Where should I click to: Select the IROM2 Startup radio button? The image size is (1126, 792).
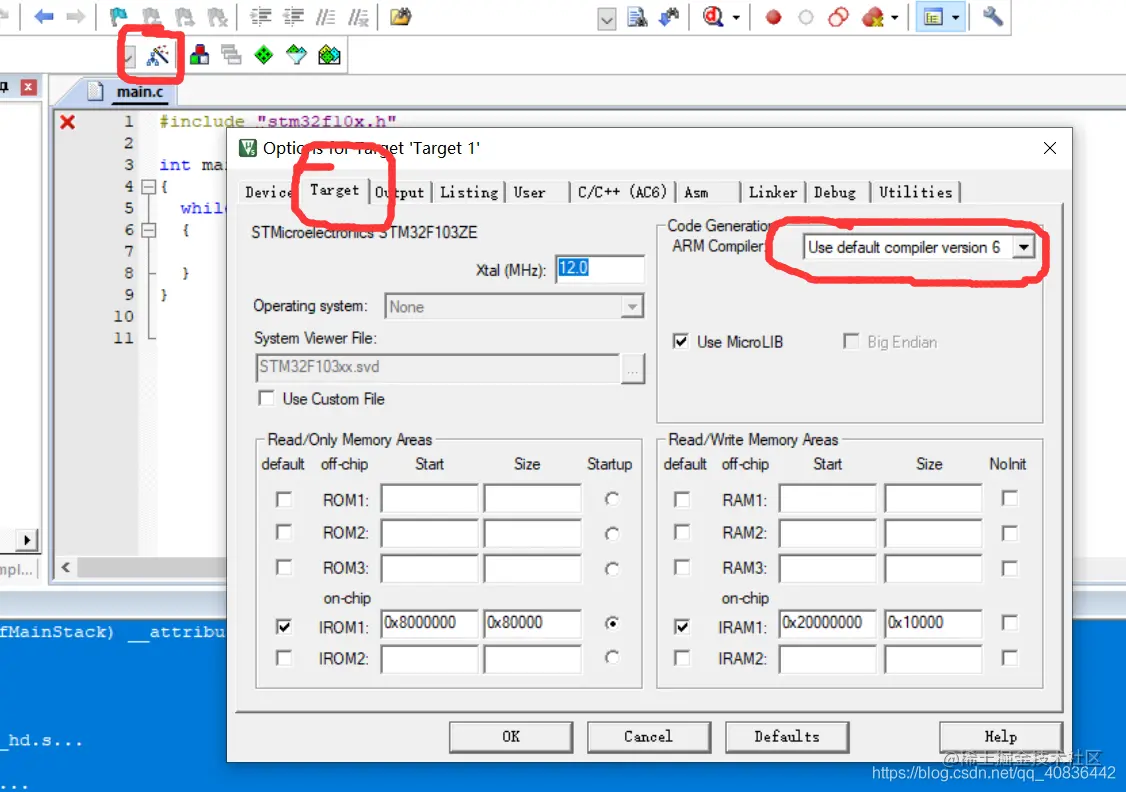pos(611,657)
